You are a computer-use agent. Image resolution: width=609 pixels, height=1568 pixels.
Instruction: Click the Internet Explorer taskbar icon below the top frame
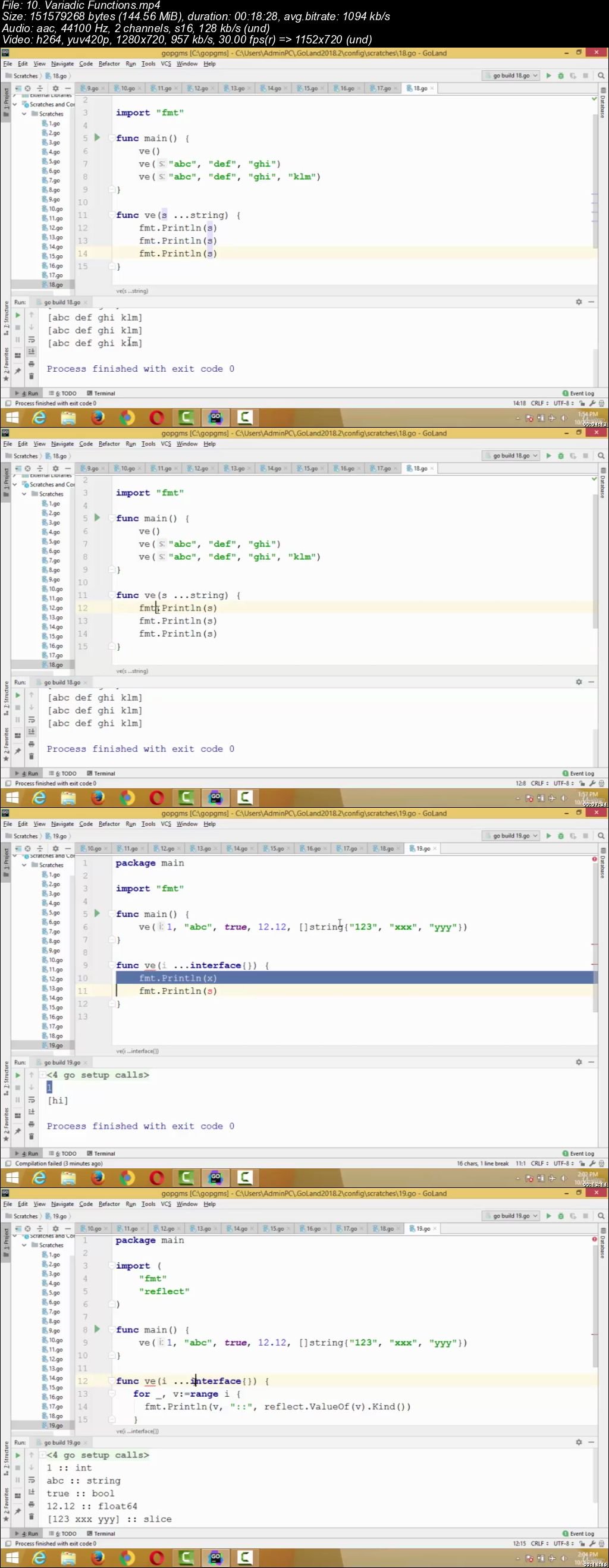tap(39, 417)
